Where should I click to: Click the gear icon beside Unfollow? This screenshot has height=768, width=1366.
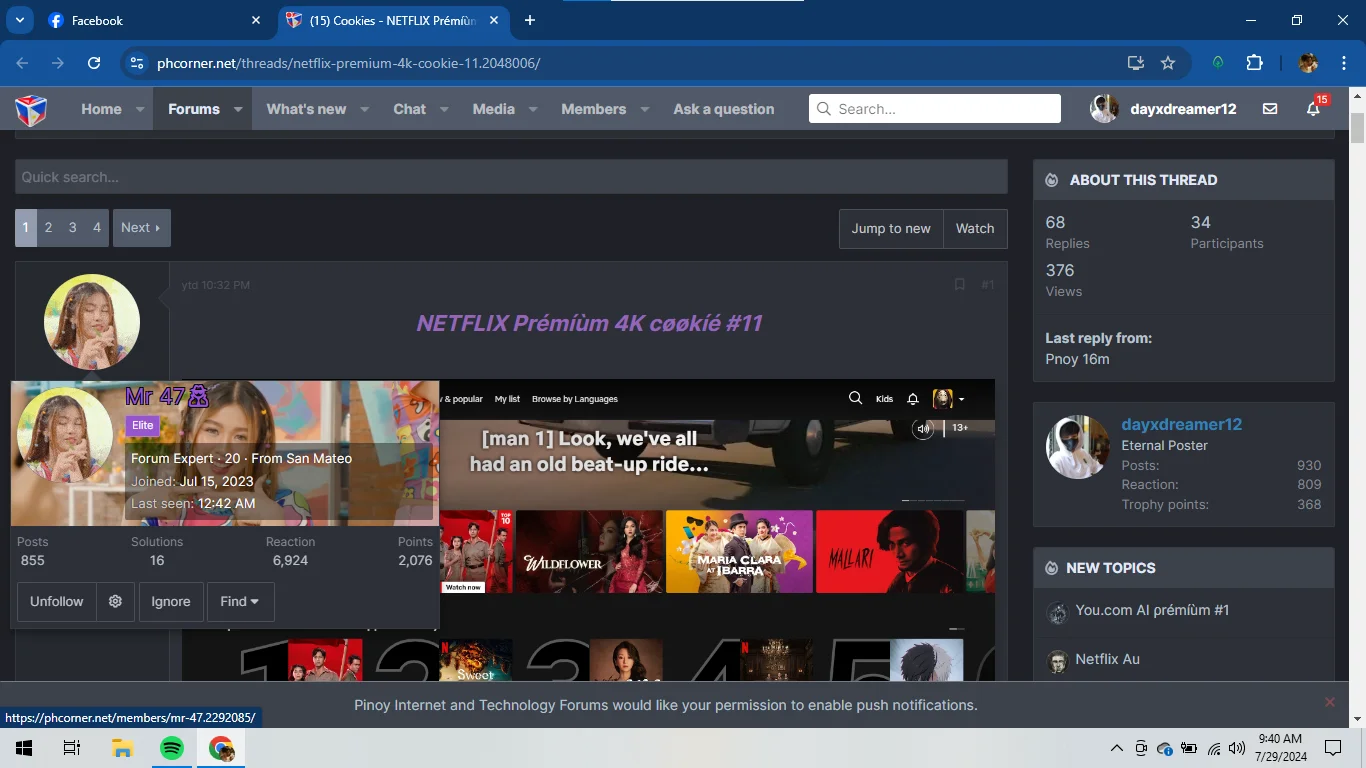pyautogui.click(x=115, y=602)
